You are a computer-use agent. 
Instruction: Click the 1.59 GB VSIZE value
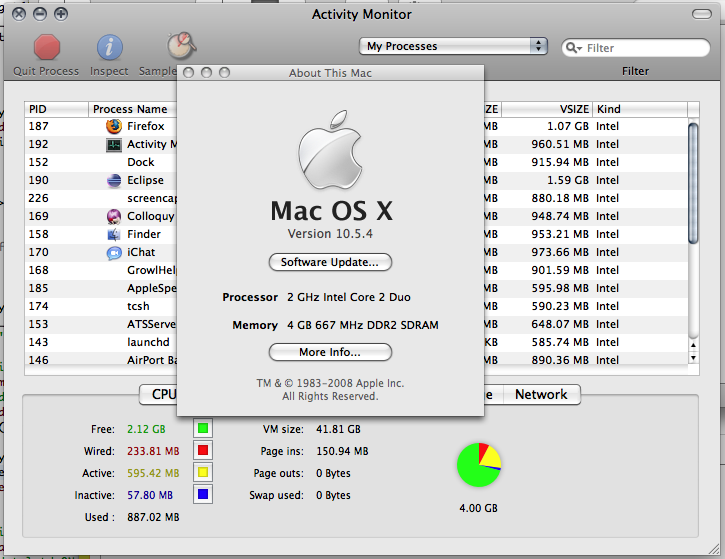(x=568, y=180)
